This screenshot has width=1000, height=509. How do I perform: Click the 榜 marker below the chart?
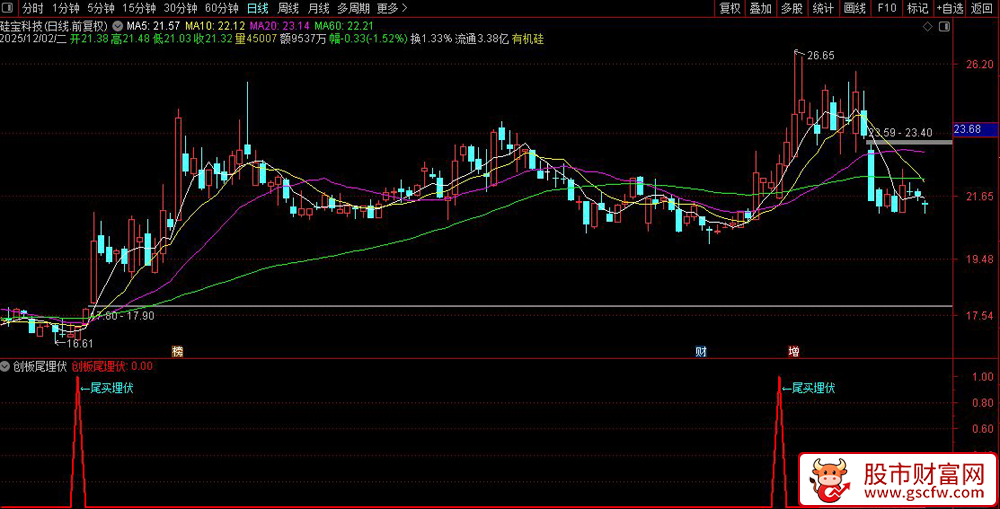177,352
